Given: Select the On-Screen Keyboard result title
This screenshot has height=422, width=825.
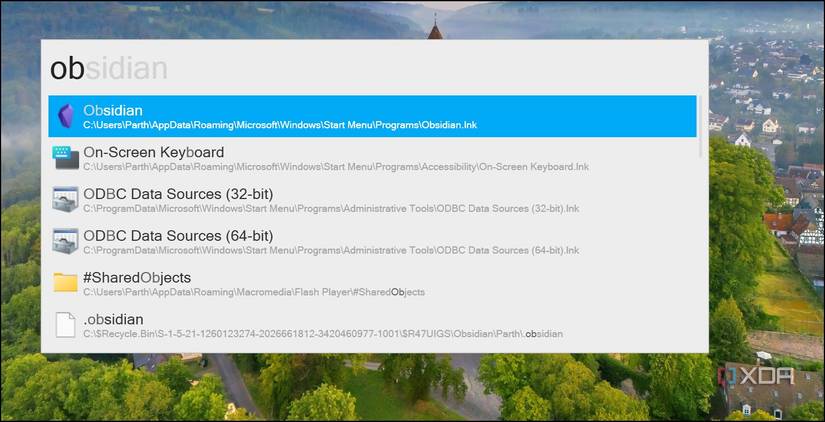Looking at the screenshot, I should click(x=154, y=153).
